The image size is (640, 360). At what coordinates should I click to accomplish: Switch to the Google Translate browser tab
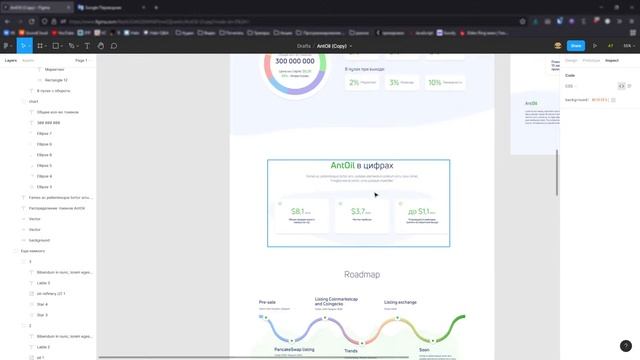[110, 7]
